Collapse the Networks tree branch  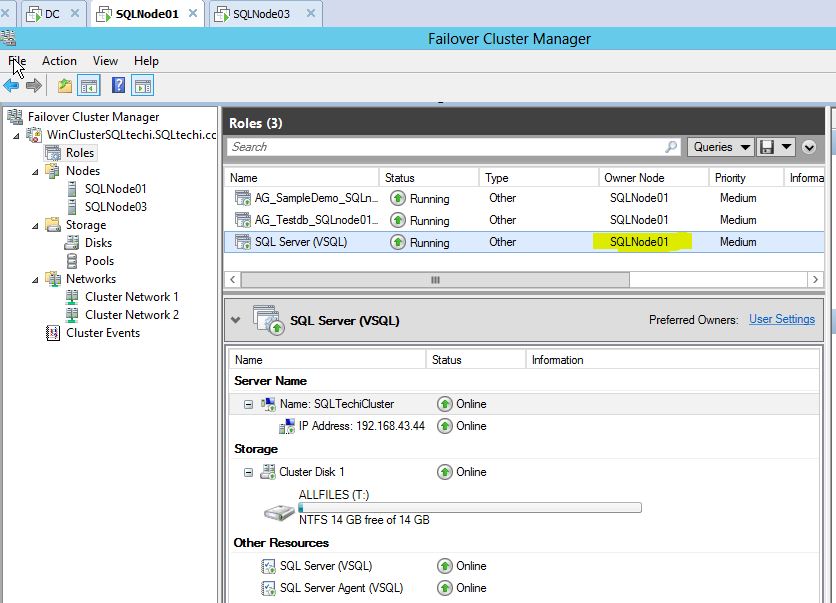pyautogui.click(x=35, y=280)
